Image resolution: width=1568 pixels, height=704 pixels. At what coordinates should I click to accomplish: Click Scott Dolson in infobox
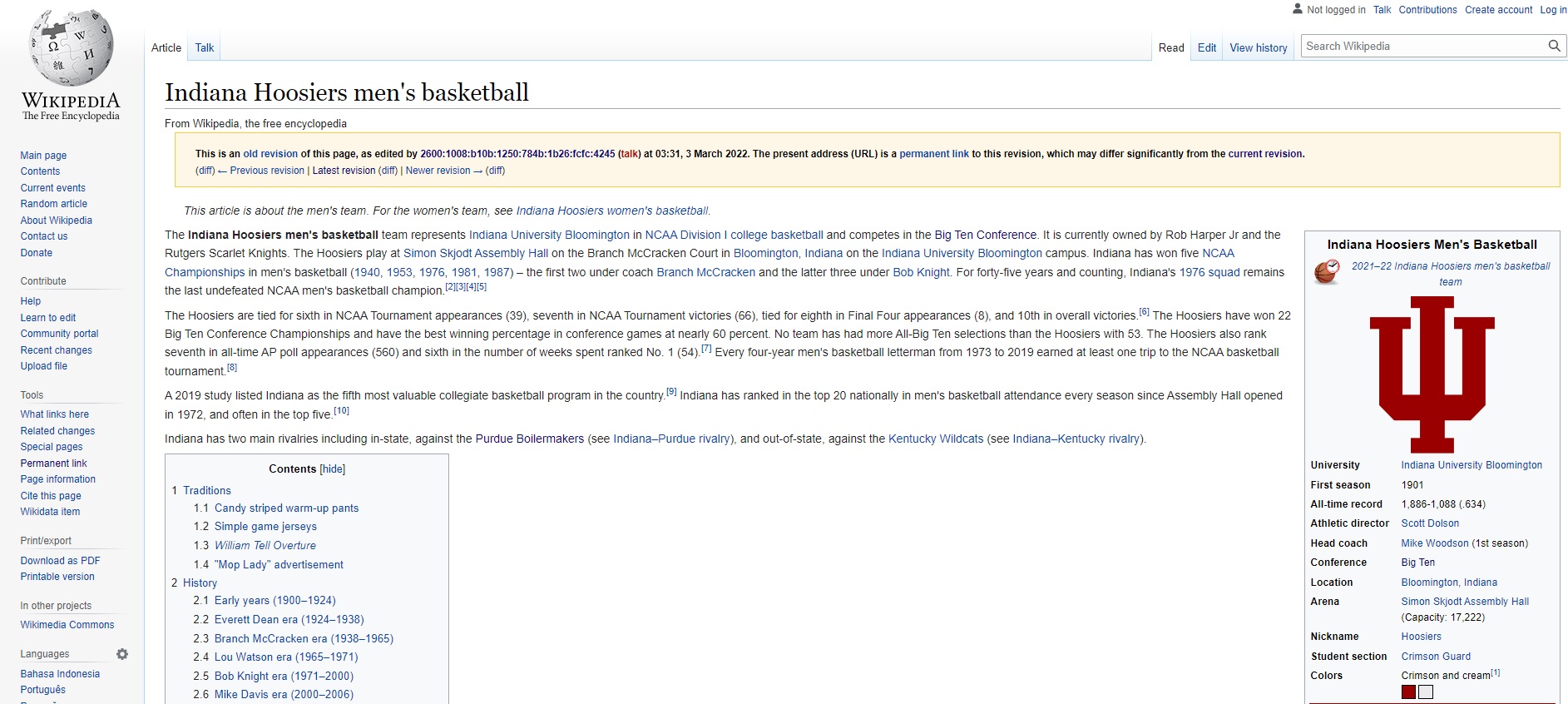pyautogui.click(x=1430, y=523)
